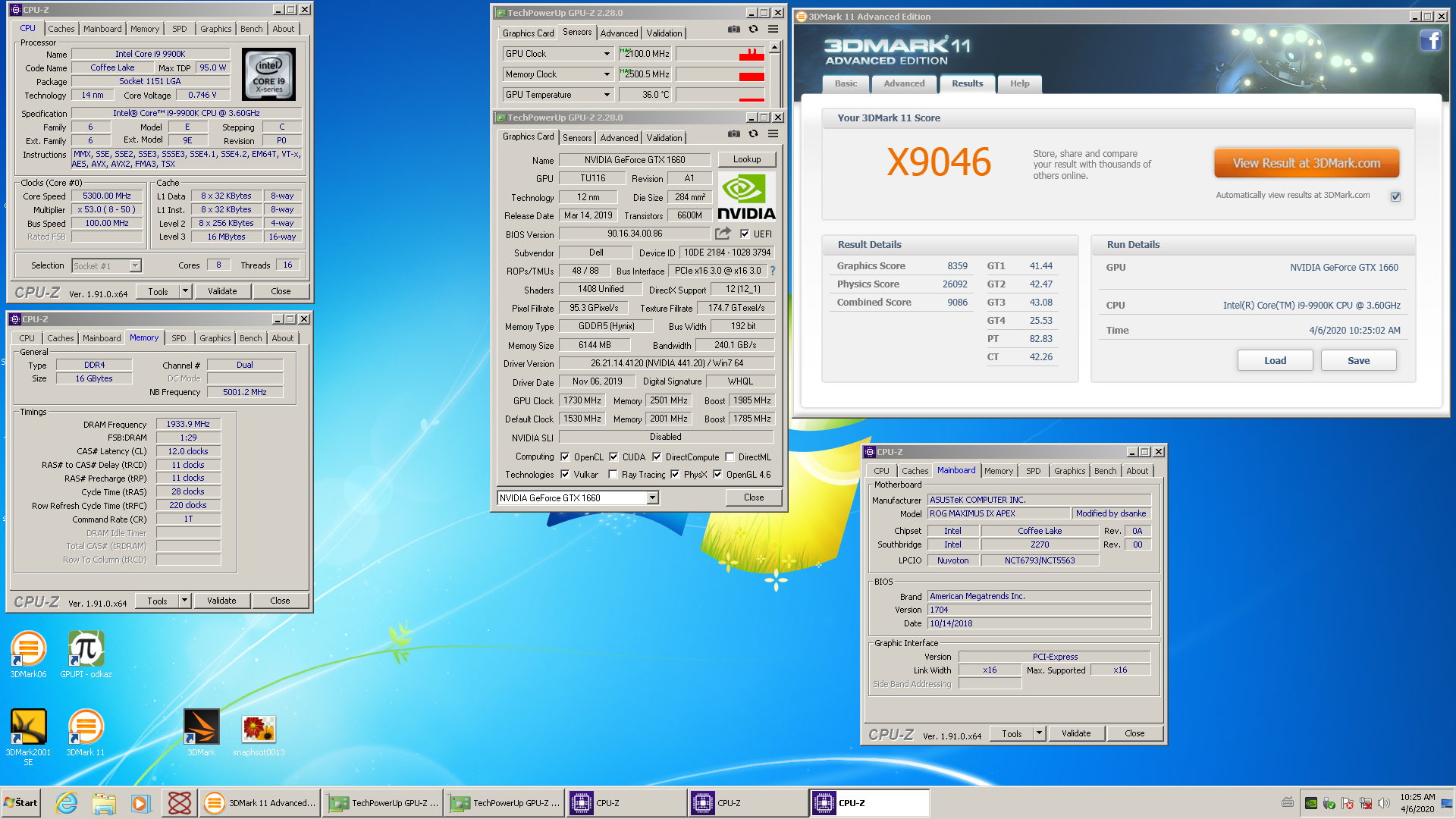Viewport: 1456px width, 819px height.
Task: Click the Facebook icon in 3DMark 11
Action: pos(1430,40)
